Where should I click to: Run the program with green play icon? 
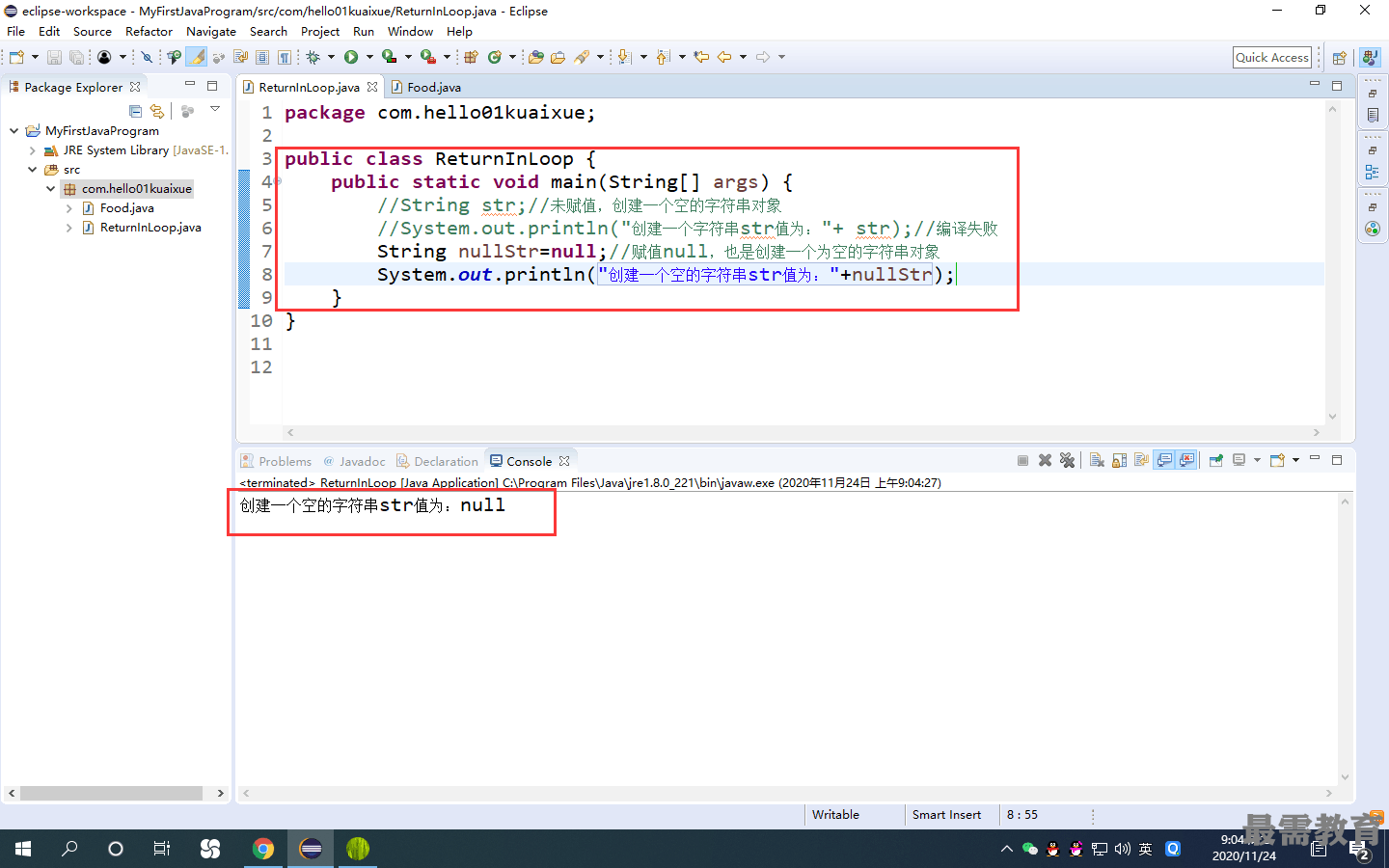tap(351, 57)
